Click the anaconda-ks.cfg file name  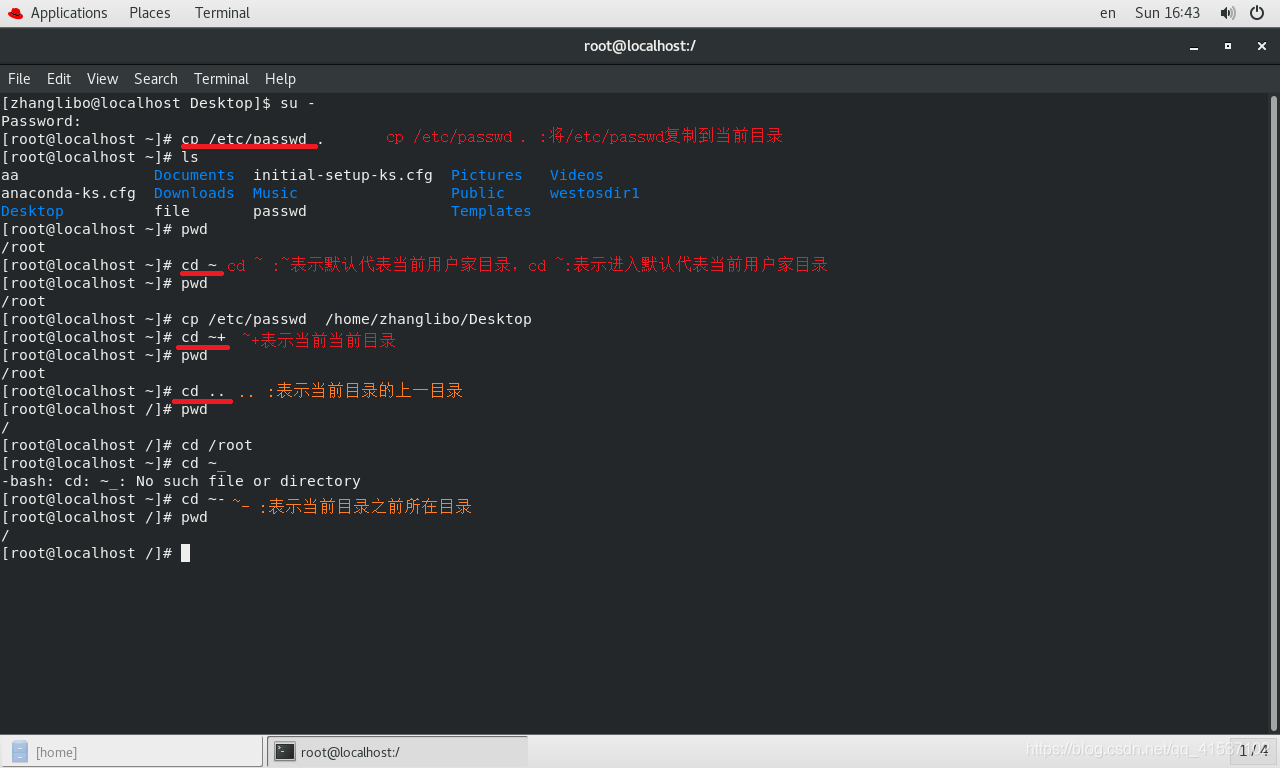[x=68, y=193]
